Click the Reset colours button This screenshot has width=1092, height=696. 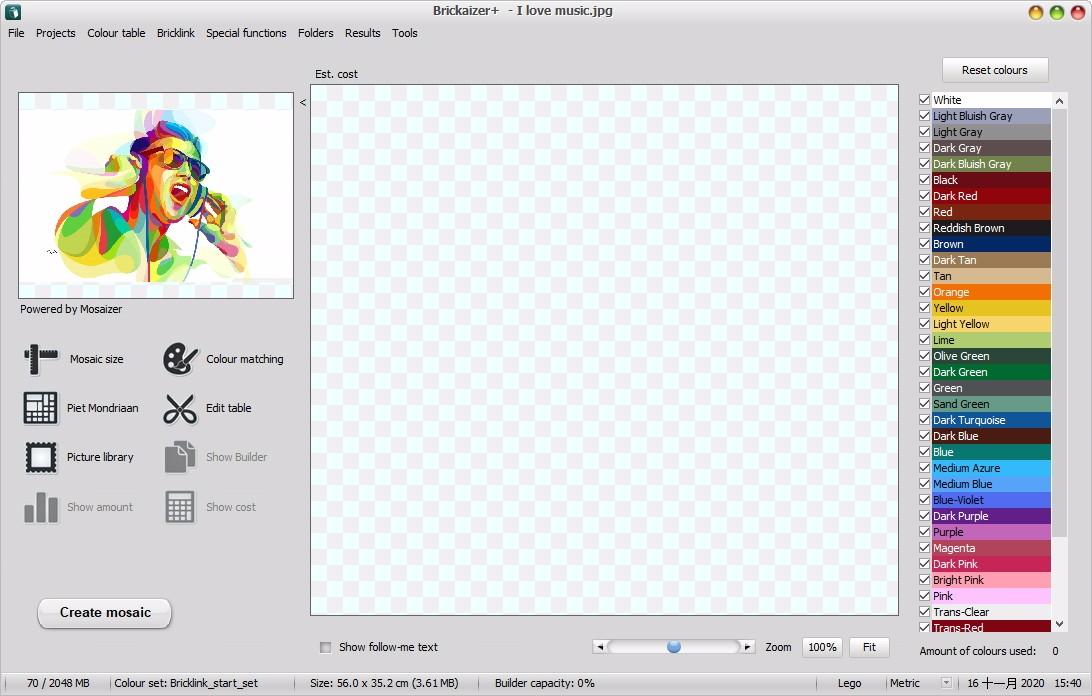994,70
